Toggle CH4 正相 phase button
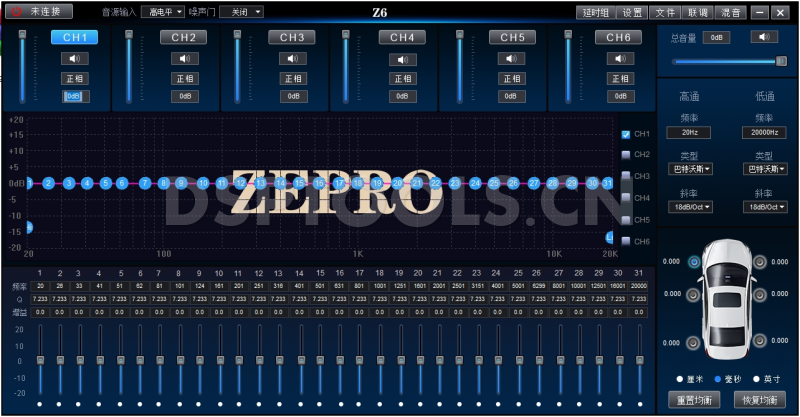Image resolution: width=800 pixels, height=417 pixels. pos(403,79)
